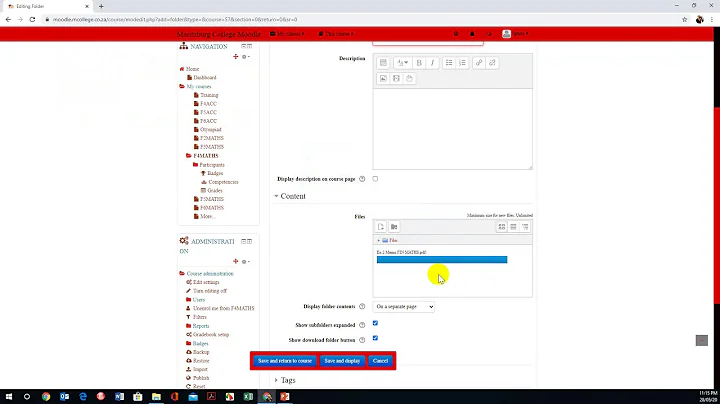This screenshot has width=720, height=404.
Task: Click the insert link icon
Action: click(x=478, y=63)
